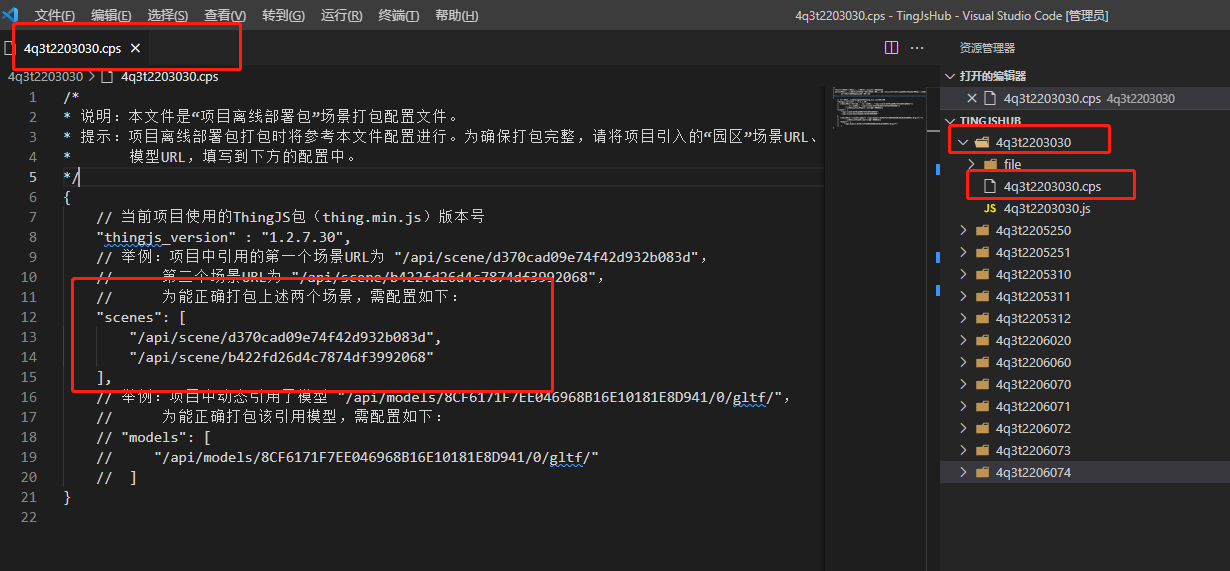Image resolution: width=1230 pixels, height=571 pixels.
Task: Open the 选择(S) menu
Action: 168,15
